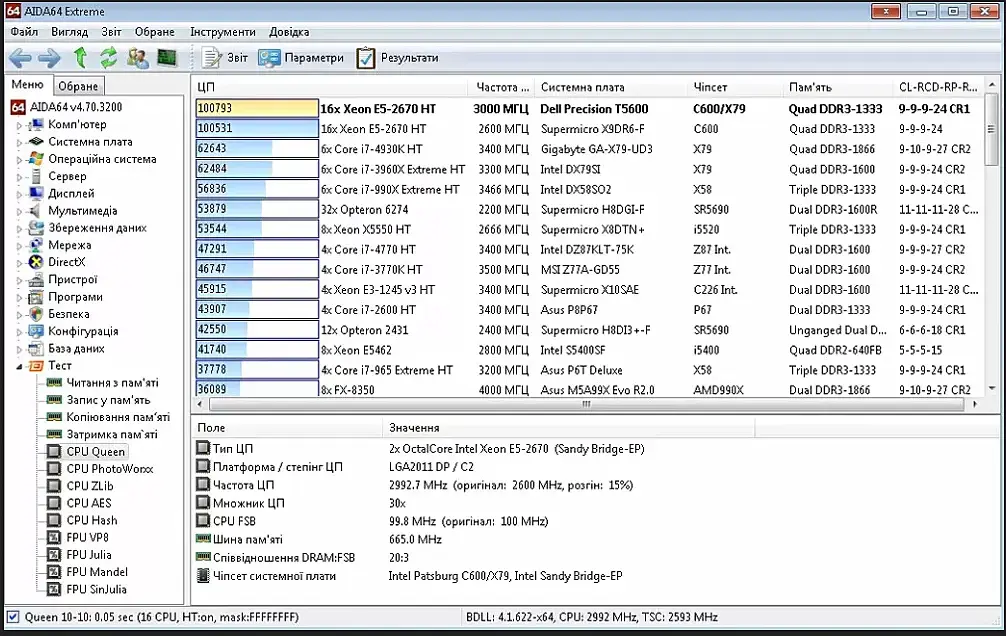The height and width of the screenshot is (636, 1006).
Task: Select Запис у пам'ять memory write test
Action: coord(108,400)
